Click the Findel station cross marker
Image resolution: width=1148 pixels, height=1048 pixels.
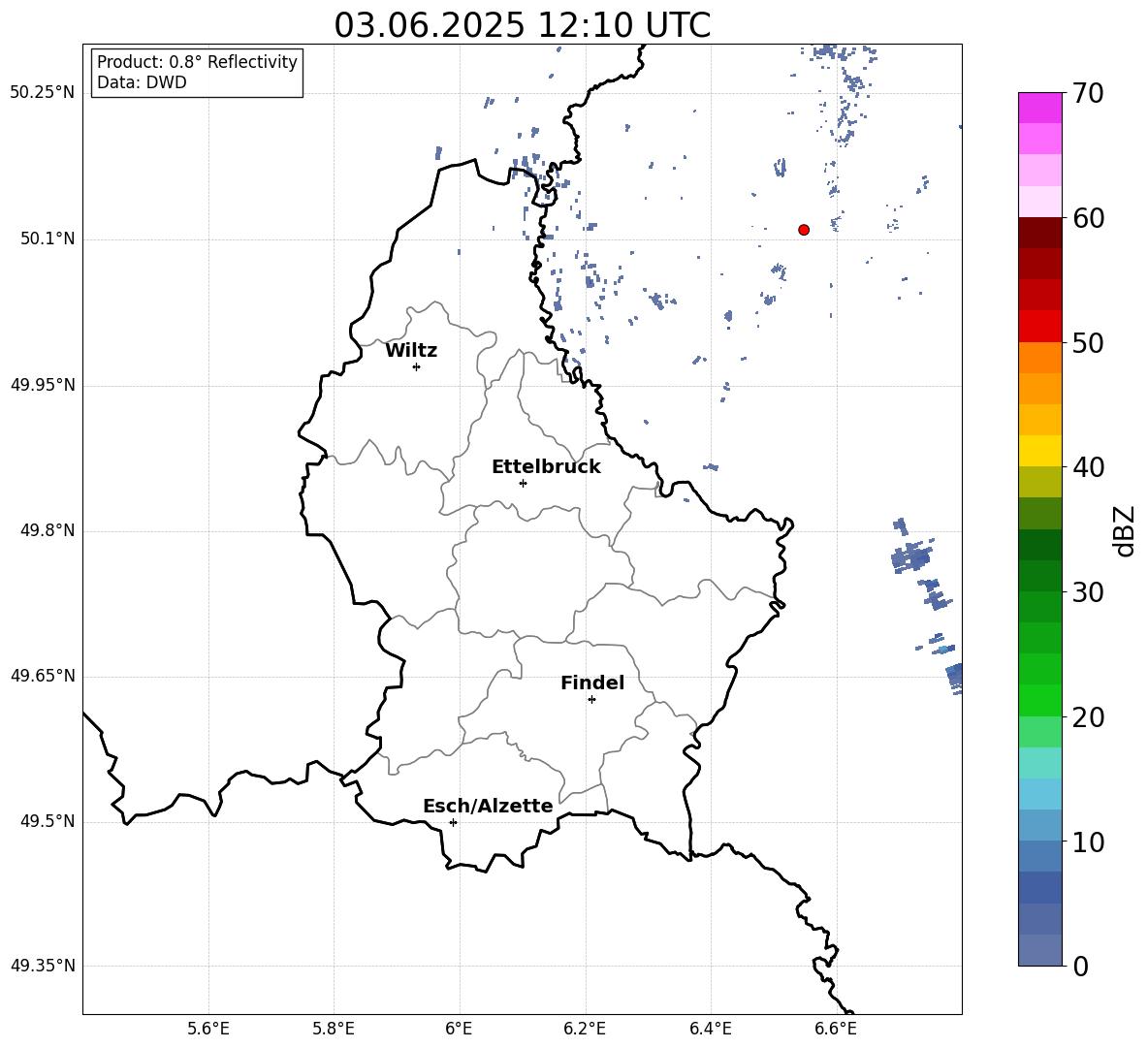point(591,700)
